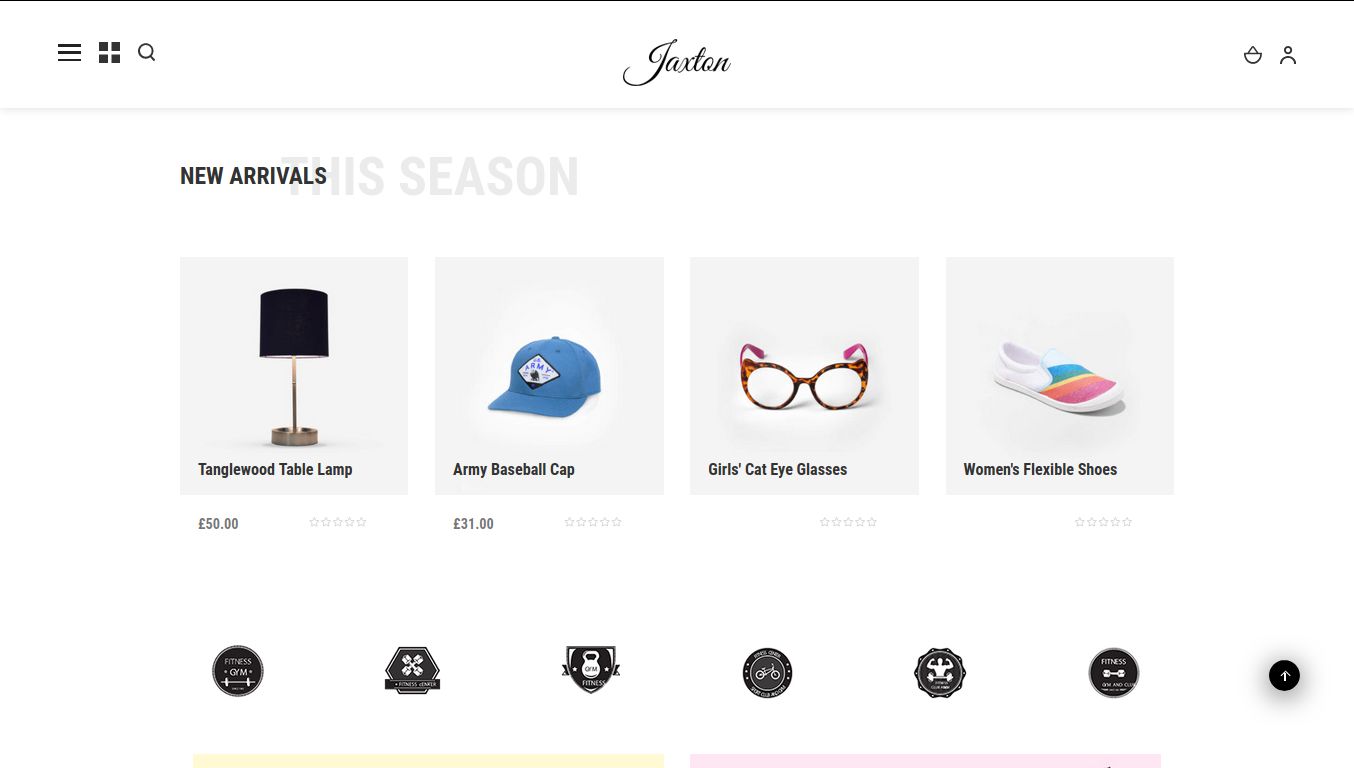The image size is (1354, 768).
Task: Open the hamburger menu icon
Action: (x=69, y=53)
